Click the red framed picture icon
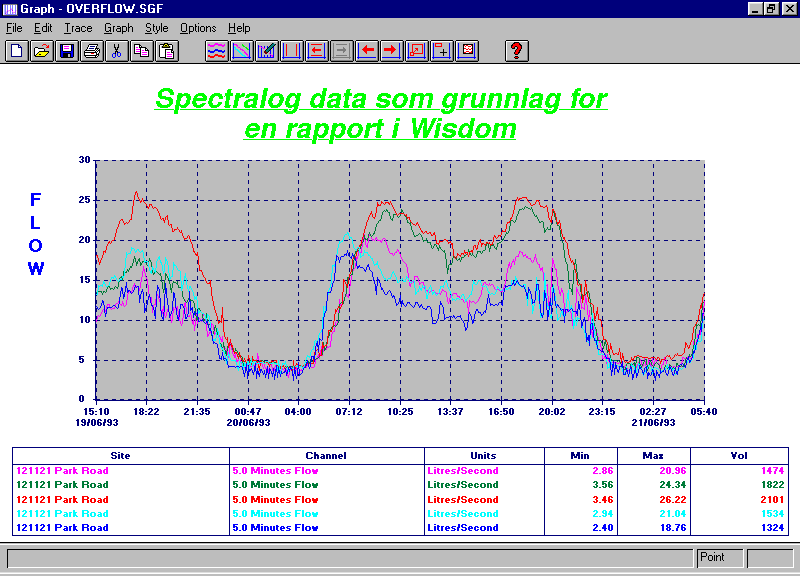This screenshot has width=800, height=576. pos(467,51)
